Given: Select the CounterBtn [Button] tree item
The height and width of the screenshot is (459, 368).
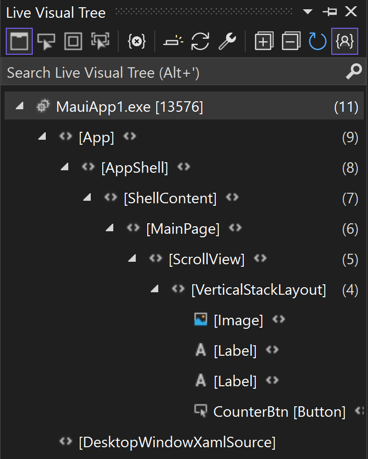Looking at the screenshot, I should pyautogui.click(x=279, y=412).
